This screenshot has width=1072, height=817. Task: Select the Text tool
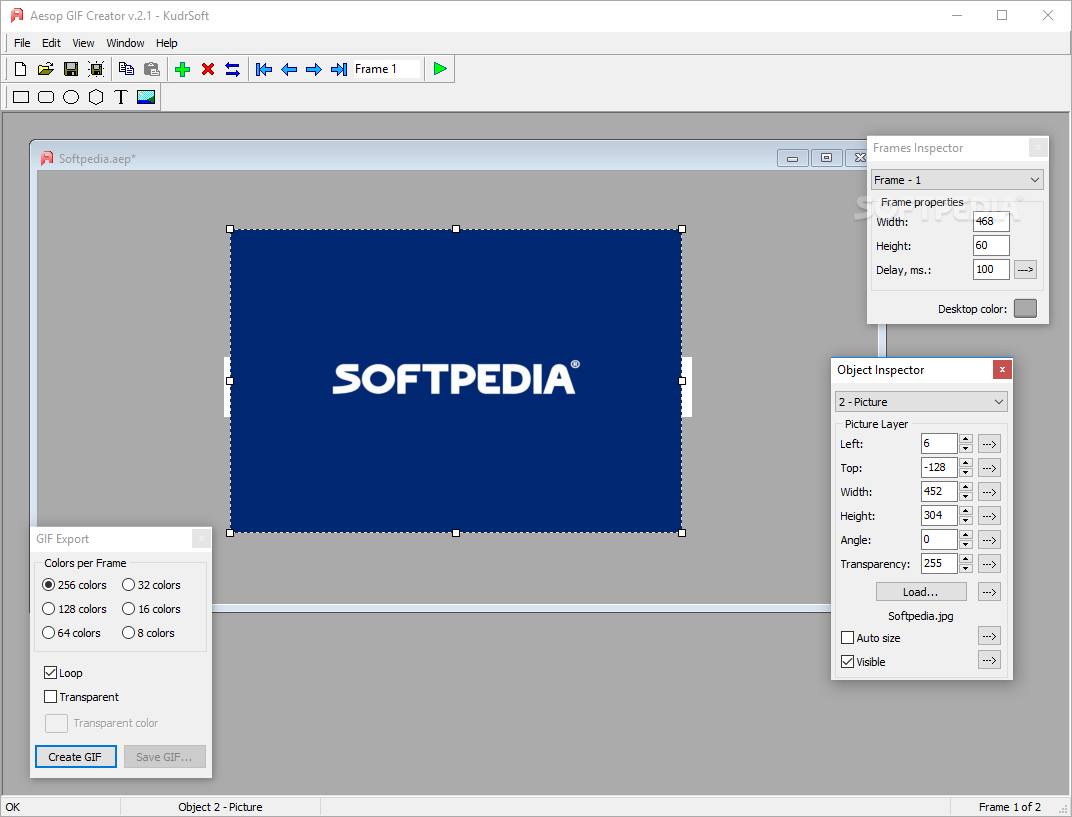point(121,97)
